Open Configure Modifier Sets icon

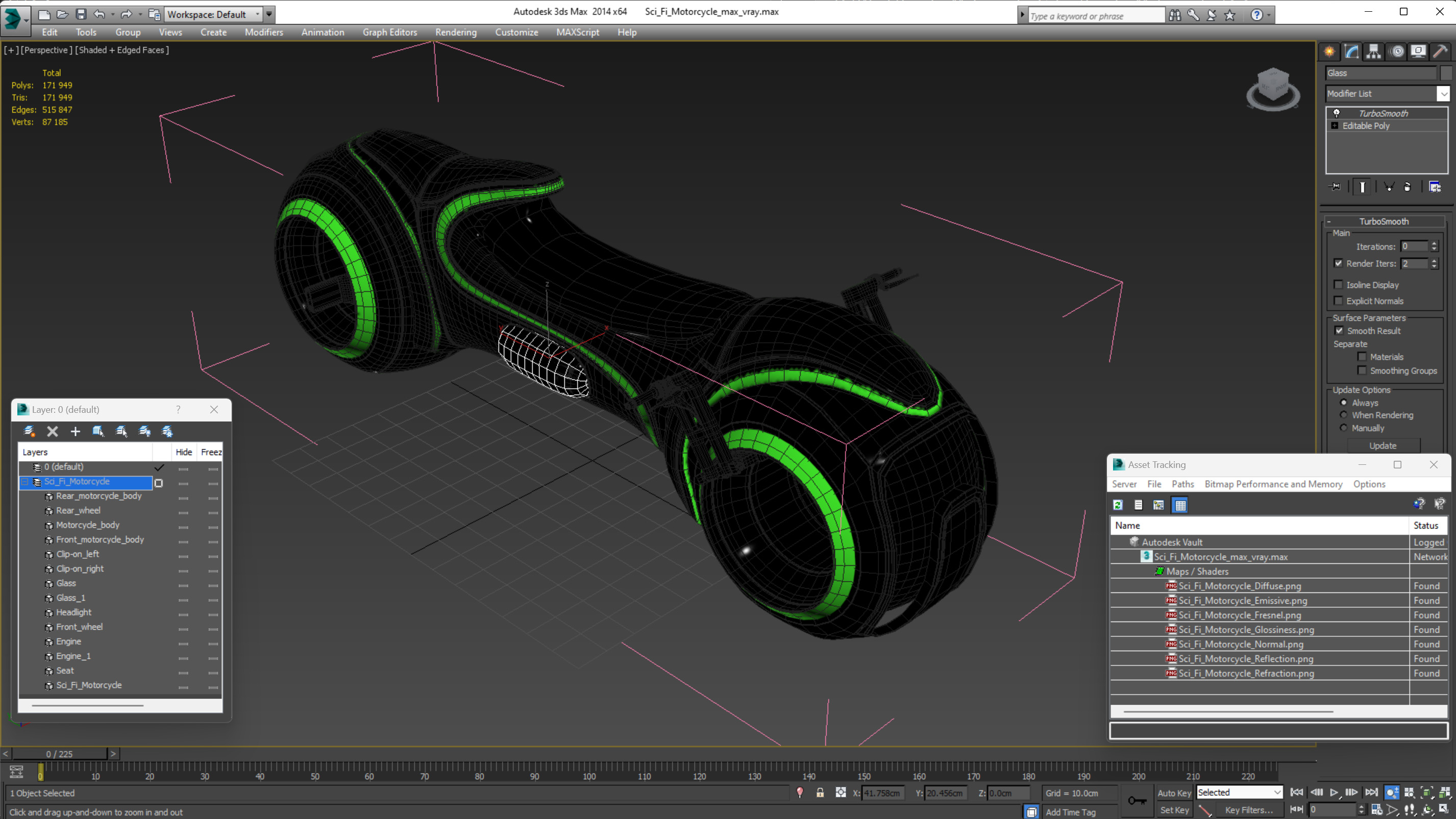(1435, 187)
